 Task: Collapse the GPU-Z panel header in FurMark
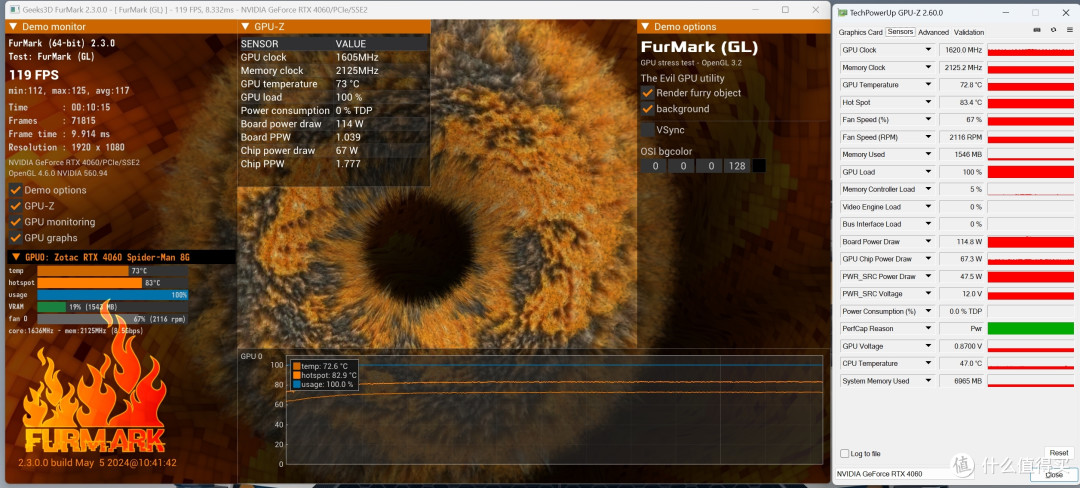coord(245,27)
